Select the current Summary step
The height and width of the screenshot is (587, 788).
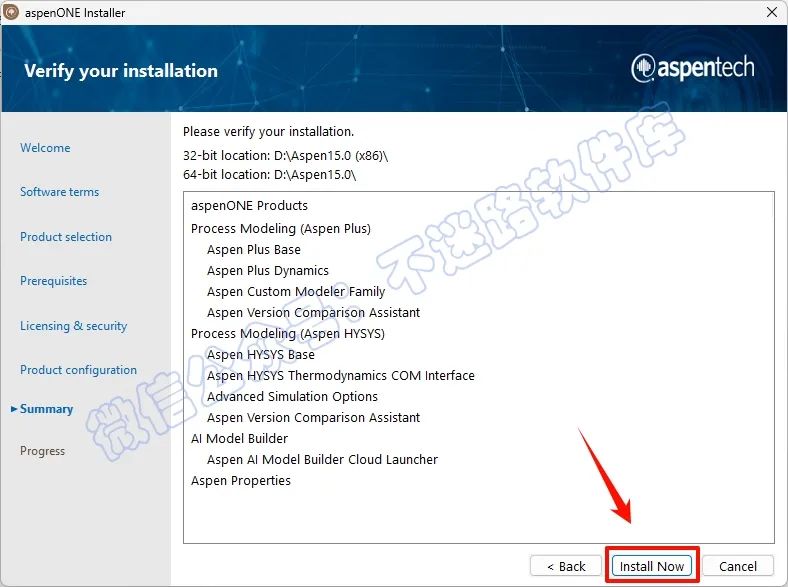click(46, 409)
